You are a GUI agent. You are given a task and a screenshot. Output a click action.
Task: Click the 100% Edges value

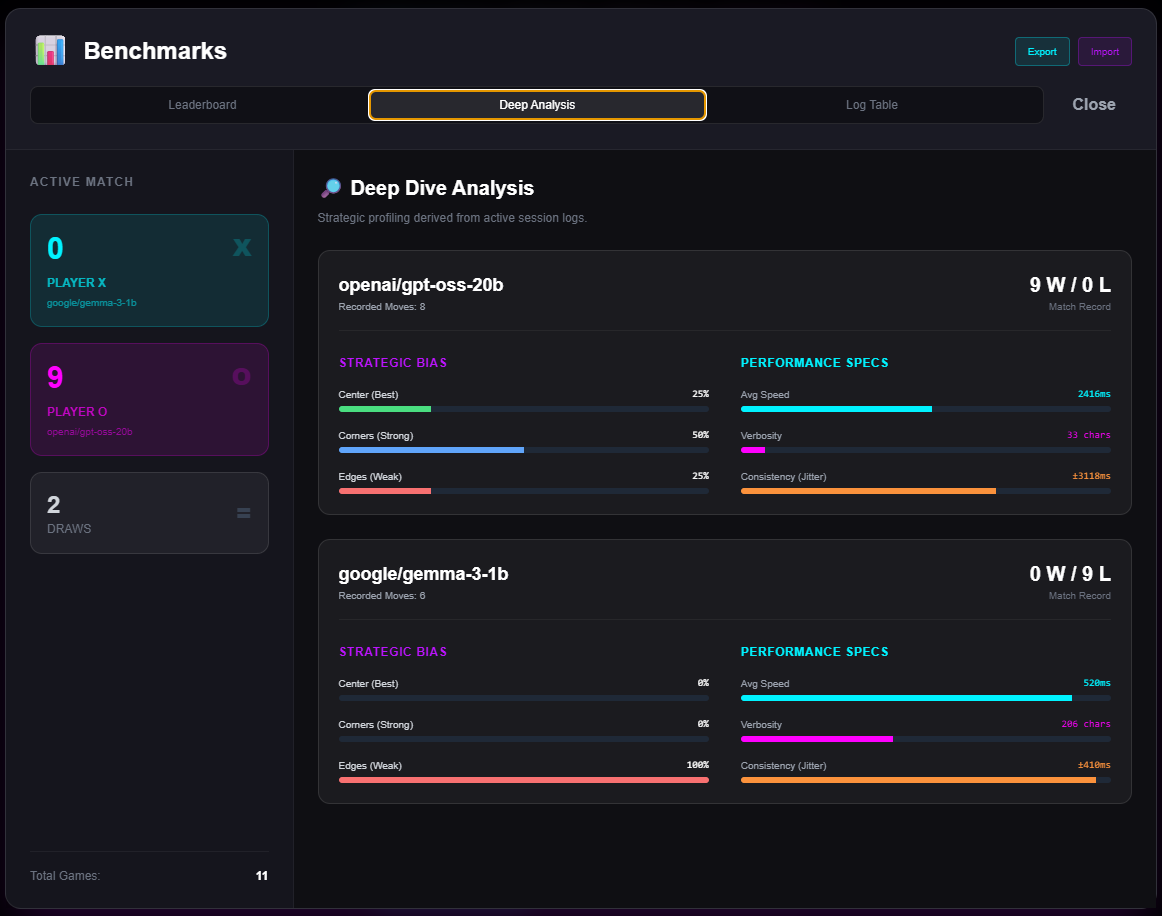pos(697,765)
